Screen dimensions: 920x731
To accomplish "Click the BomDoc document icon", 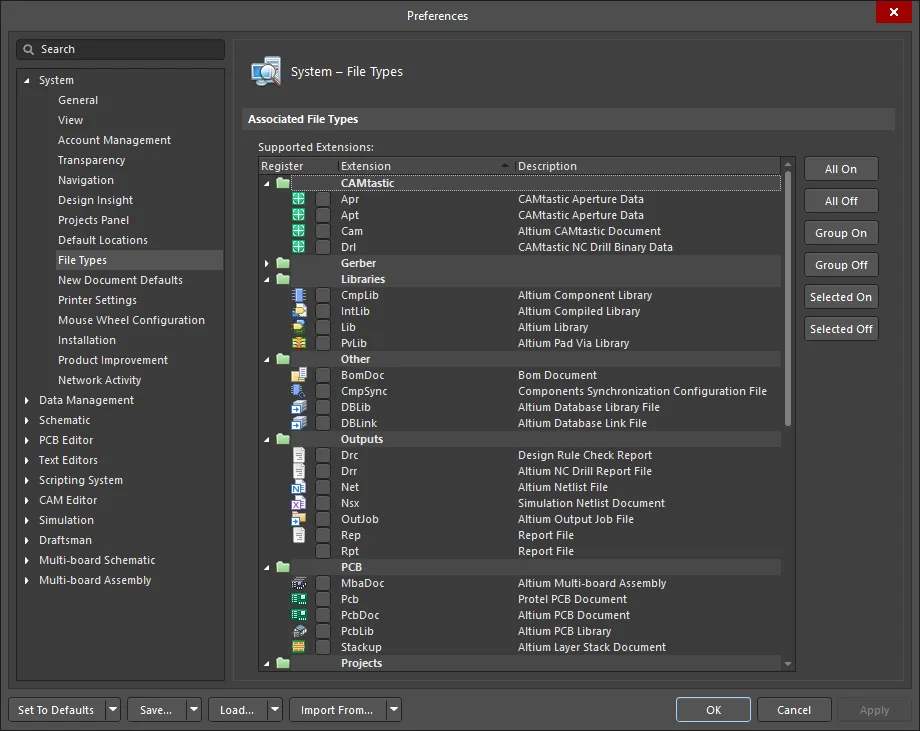I will coord(299,375).
